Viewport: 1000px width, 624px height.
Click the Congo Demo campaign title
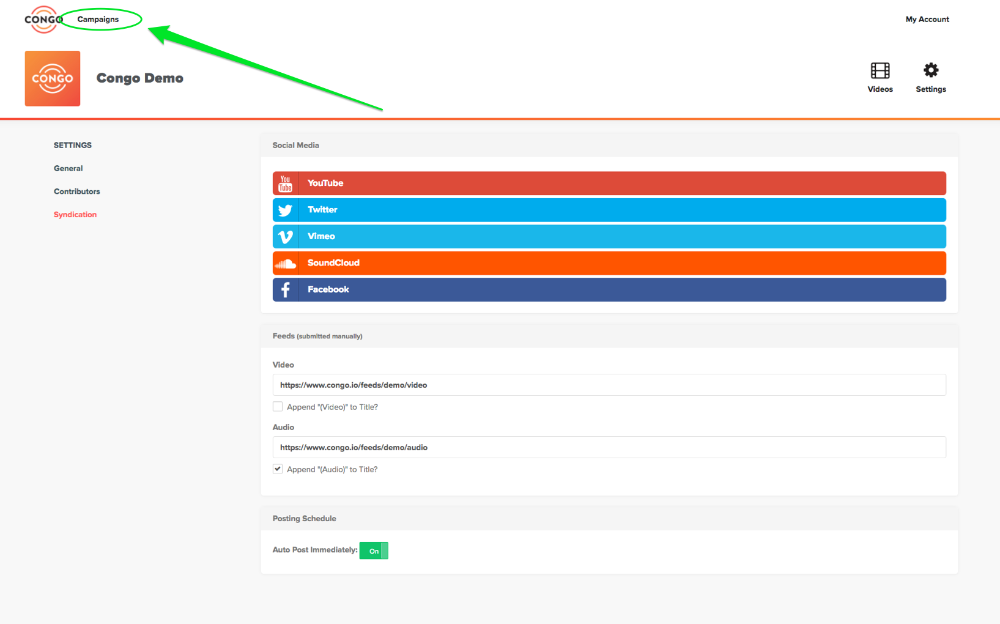140,78
